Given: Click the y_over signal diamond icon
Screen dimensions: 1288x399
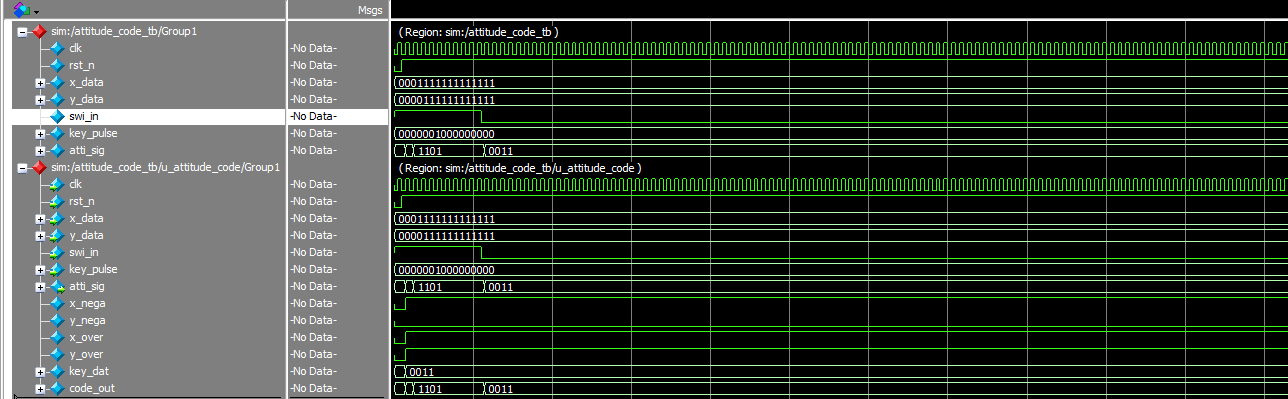Looking at the screenshot, I should [x=57, y=354].
